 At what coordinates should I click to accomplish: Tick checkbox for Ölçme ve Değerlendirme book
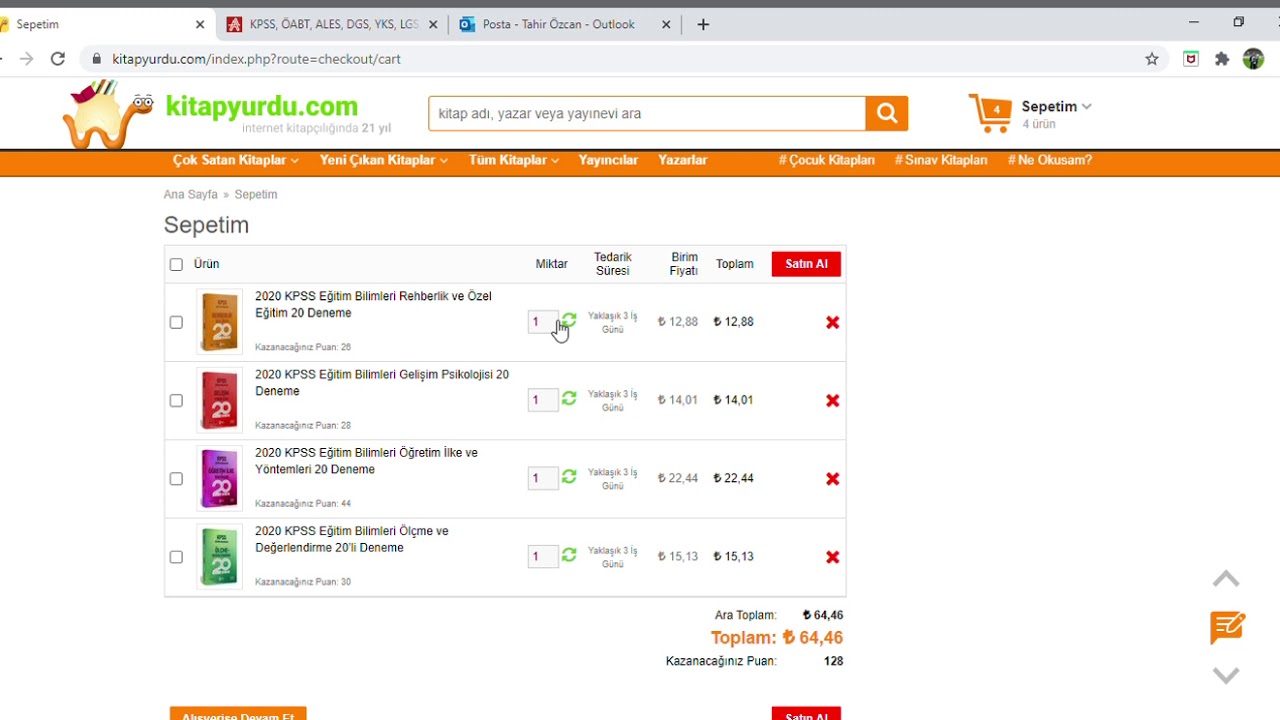pyautogui.click(x=176, y=556)
